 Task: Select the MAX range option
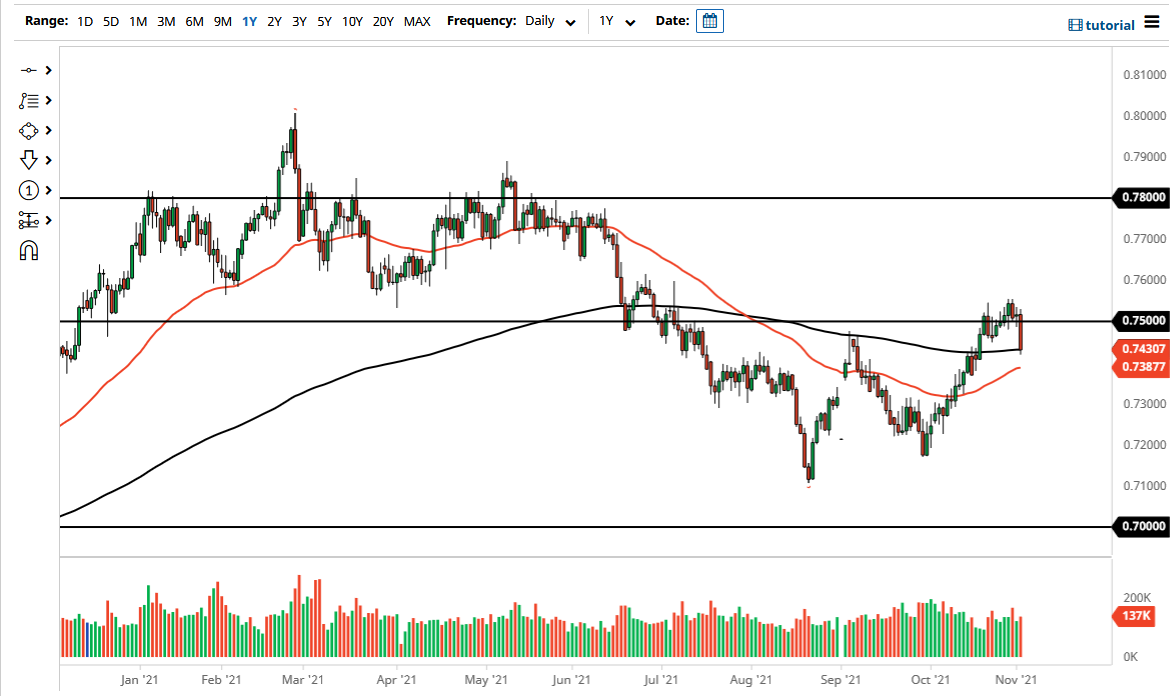pos(417,20)
